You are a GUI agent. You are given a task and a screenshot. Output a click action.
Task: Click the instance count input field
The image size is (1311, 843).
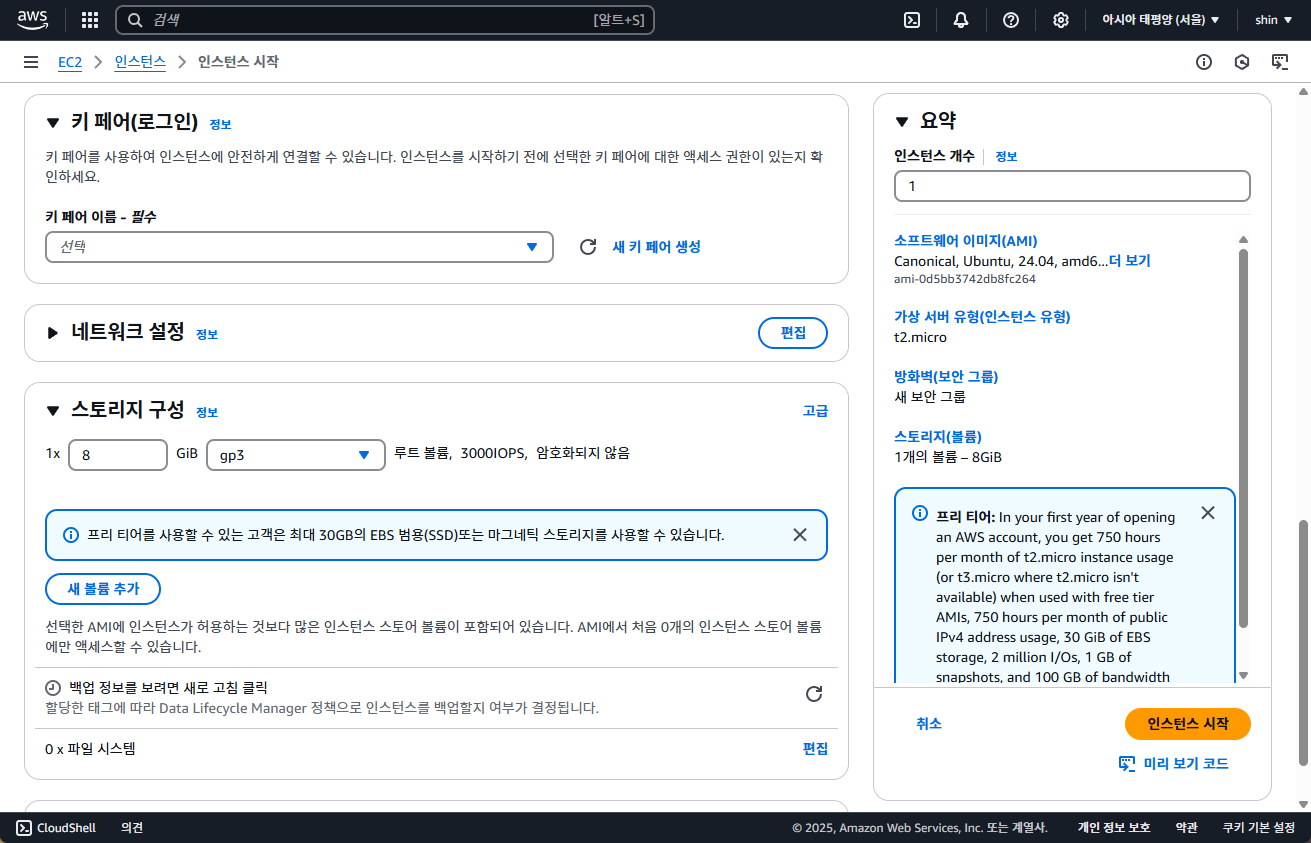click(1072, 186)
